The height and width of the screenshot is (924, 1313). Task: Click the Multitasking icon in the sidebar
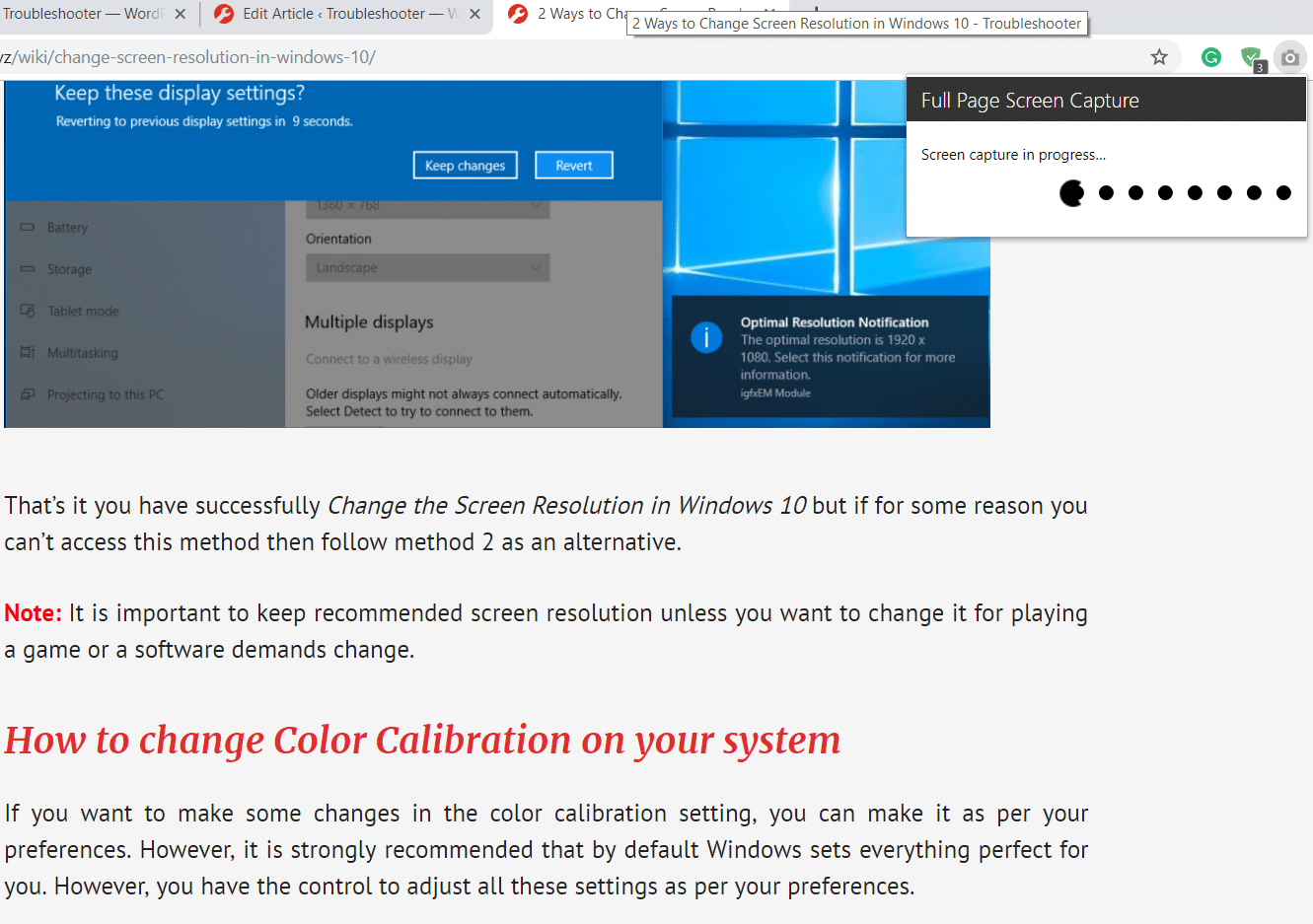click(x=28, y=353)
